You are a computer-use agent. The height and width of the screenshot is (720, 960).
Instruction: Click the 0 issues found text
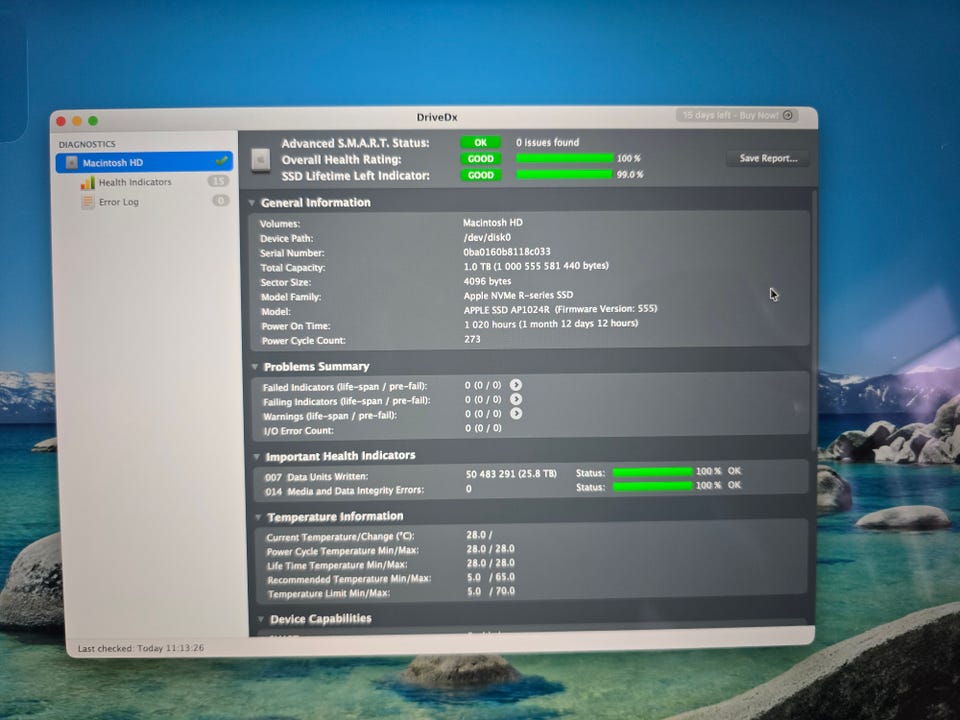547,143
